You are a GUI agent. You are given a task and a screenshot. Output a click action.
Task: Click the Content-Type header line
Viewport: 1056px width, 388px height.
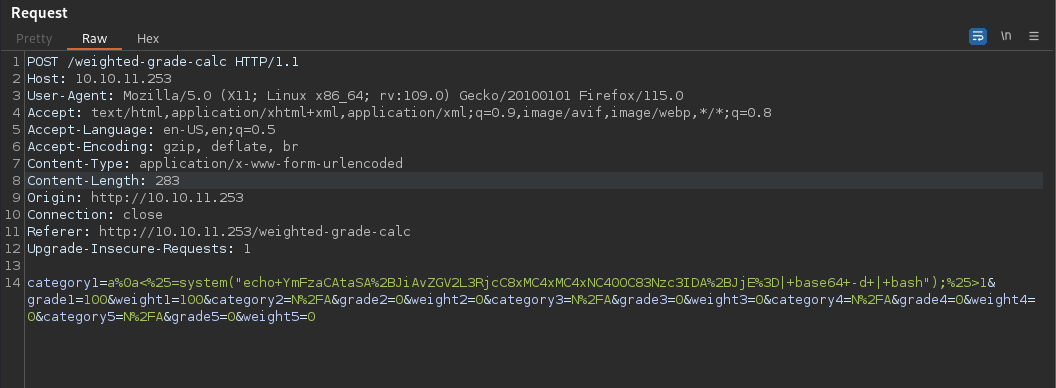pyautogui.click(x=215, y=164)
